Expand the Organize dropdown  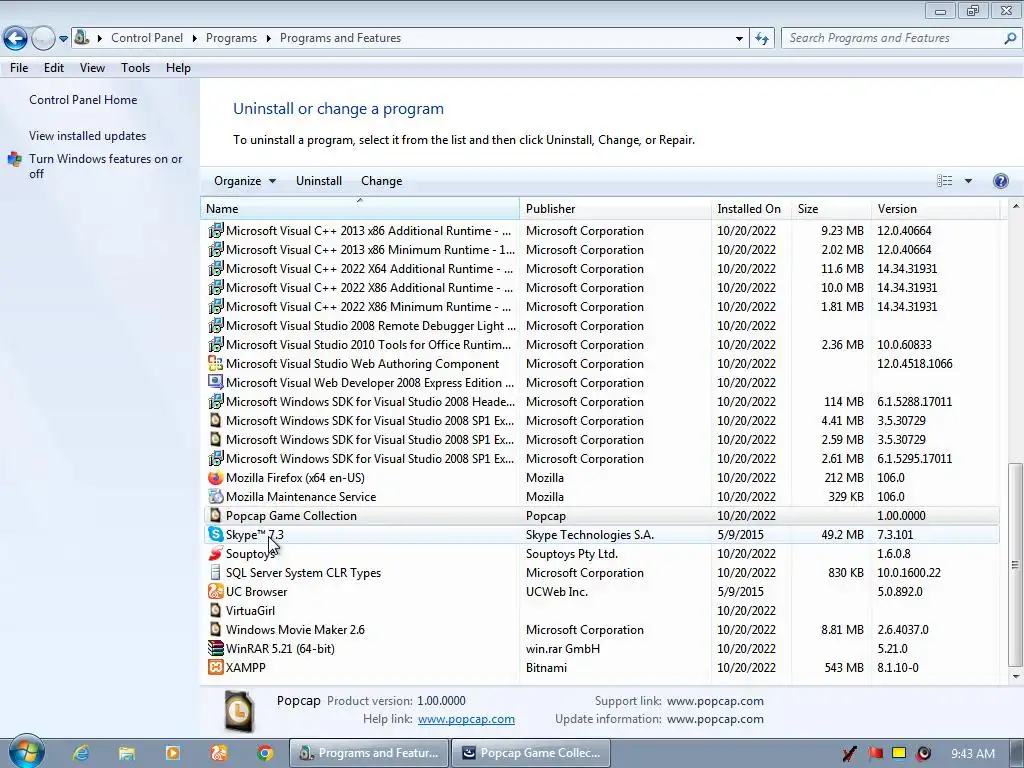tap(245, 181)
